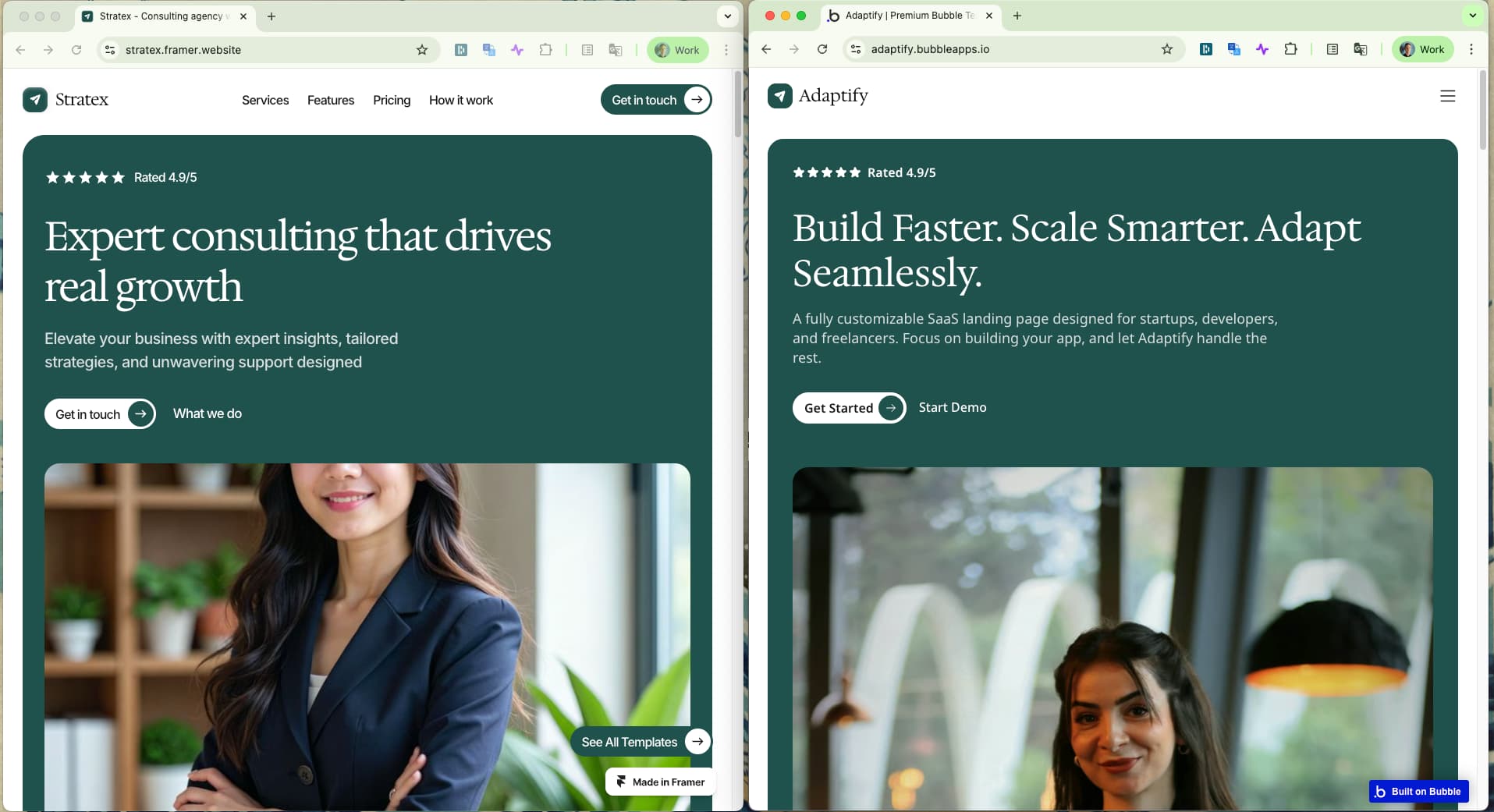
Task: Follow the What we do link
Action: [x=208, y=413]
